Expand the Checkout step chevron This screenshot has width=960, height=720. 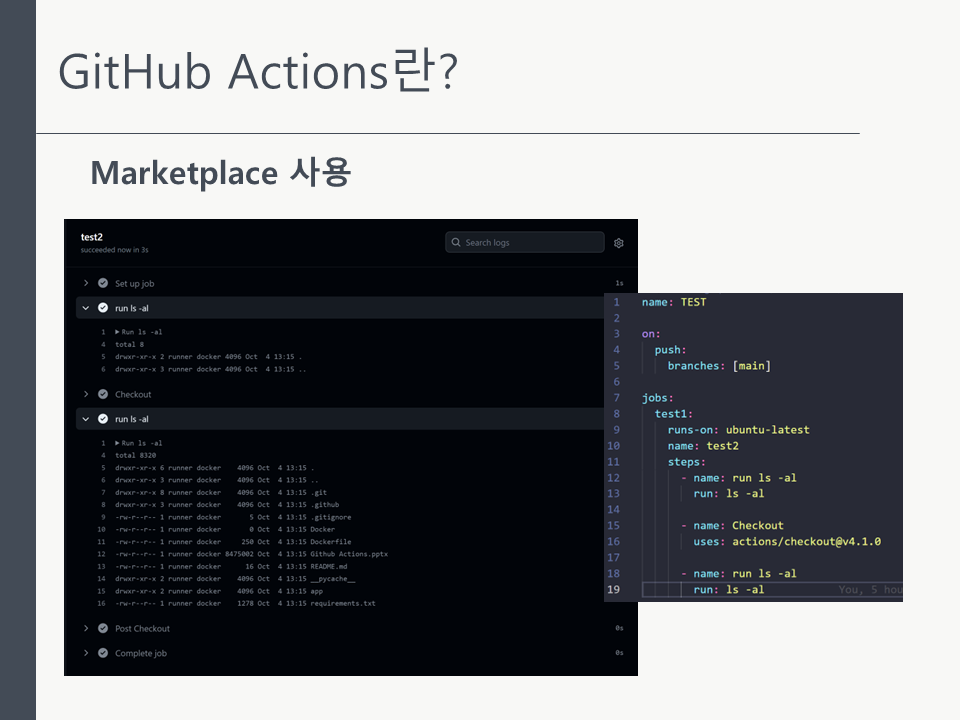(86, 394)
